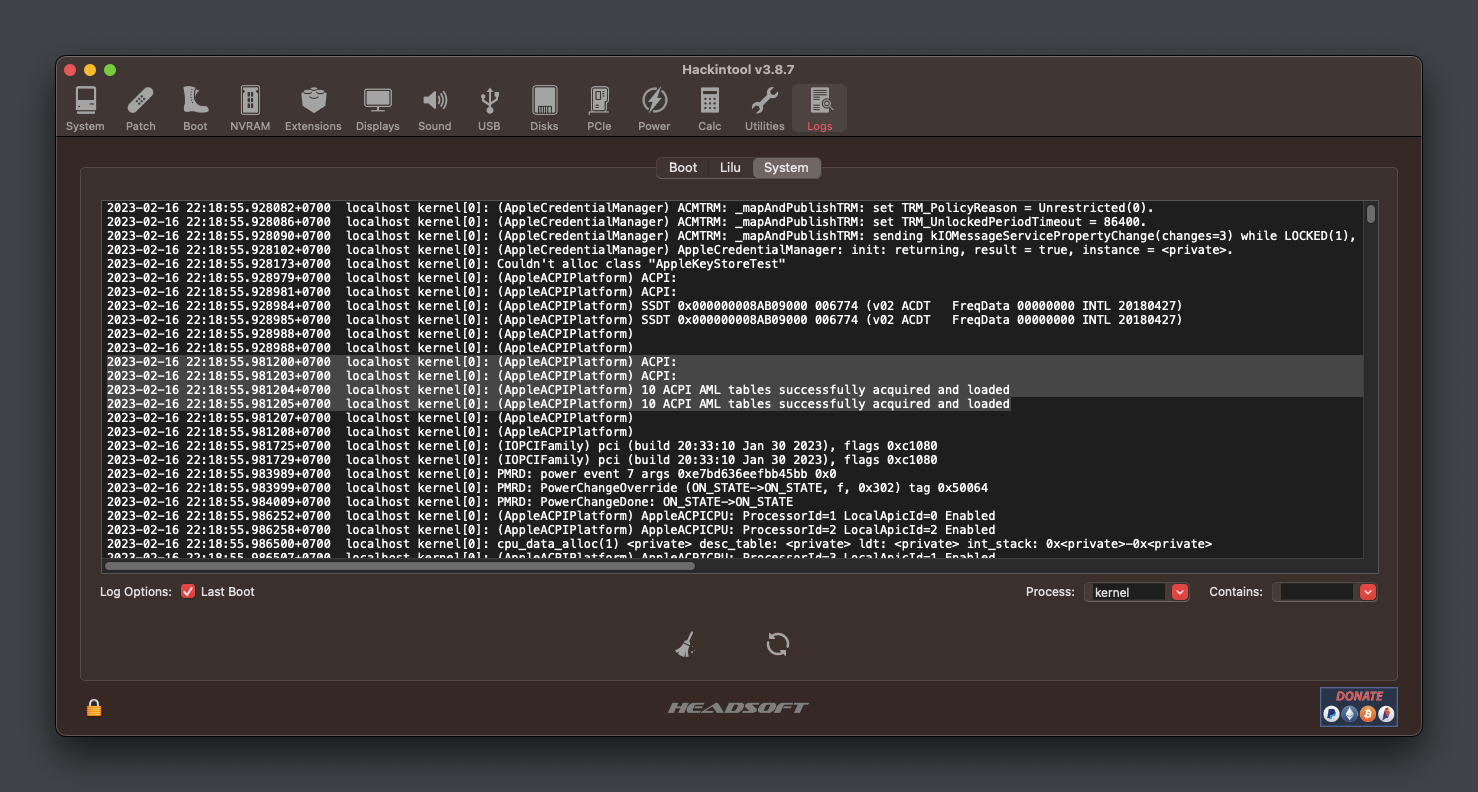The image size is (1478, 792).
Task: Open the Calc toolbar section
Action: pos(710,109)
